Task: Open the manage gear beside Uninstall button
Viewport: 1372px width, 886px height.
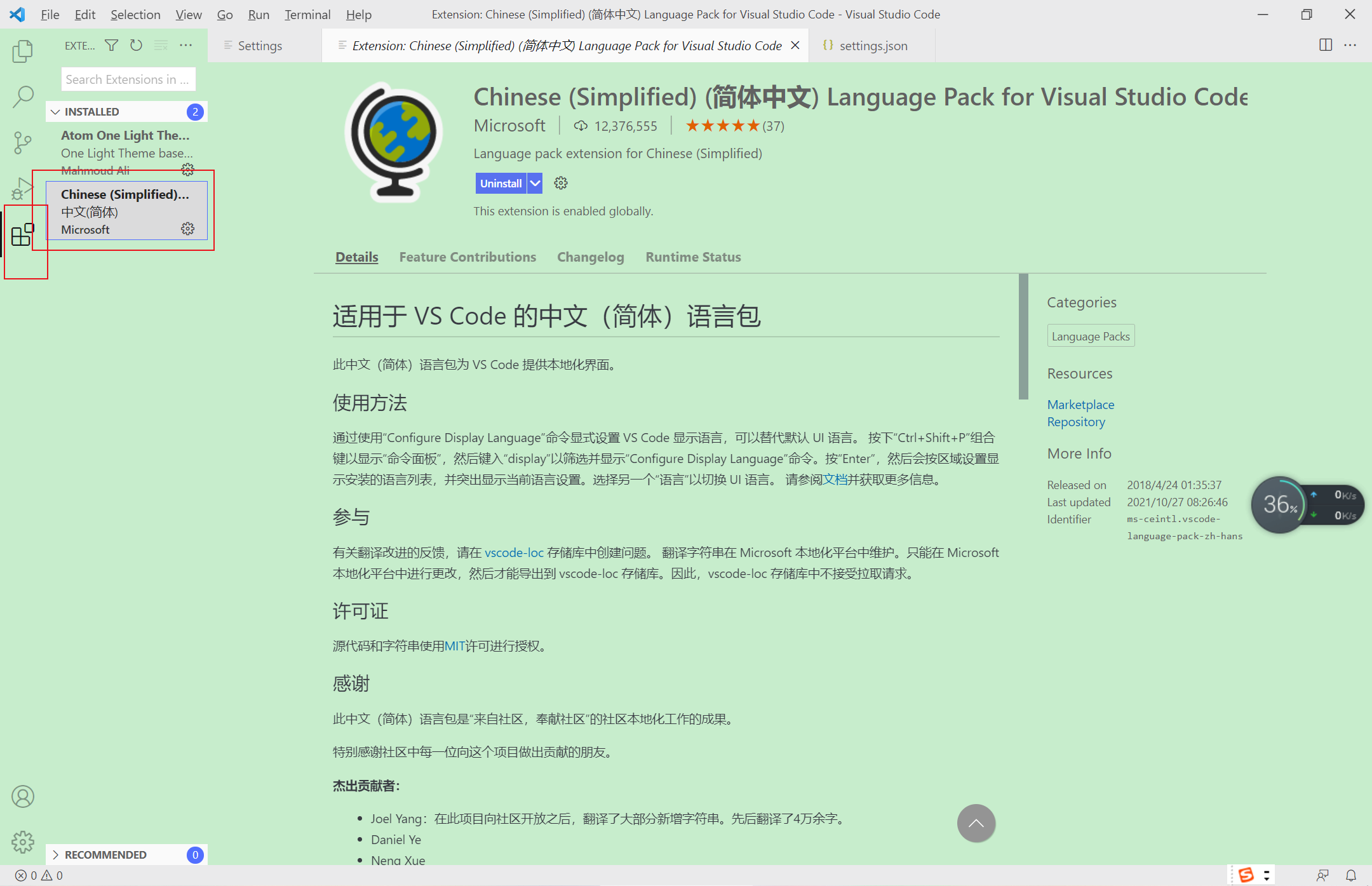Action: click(561, 183)
